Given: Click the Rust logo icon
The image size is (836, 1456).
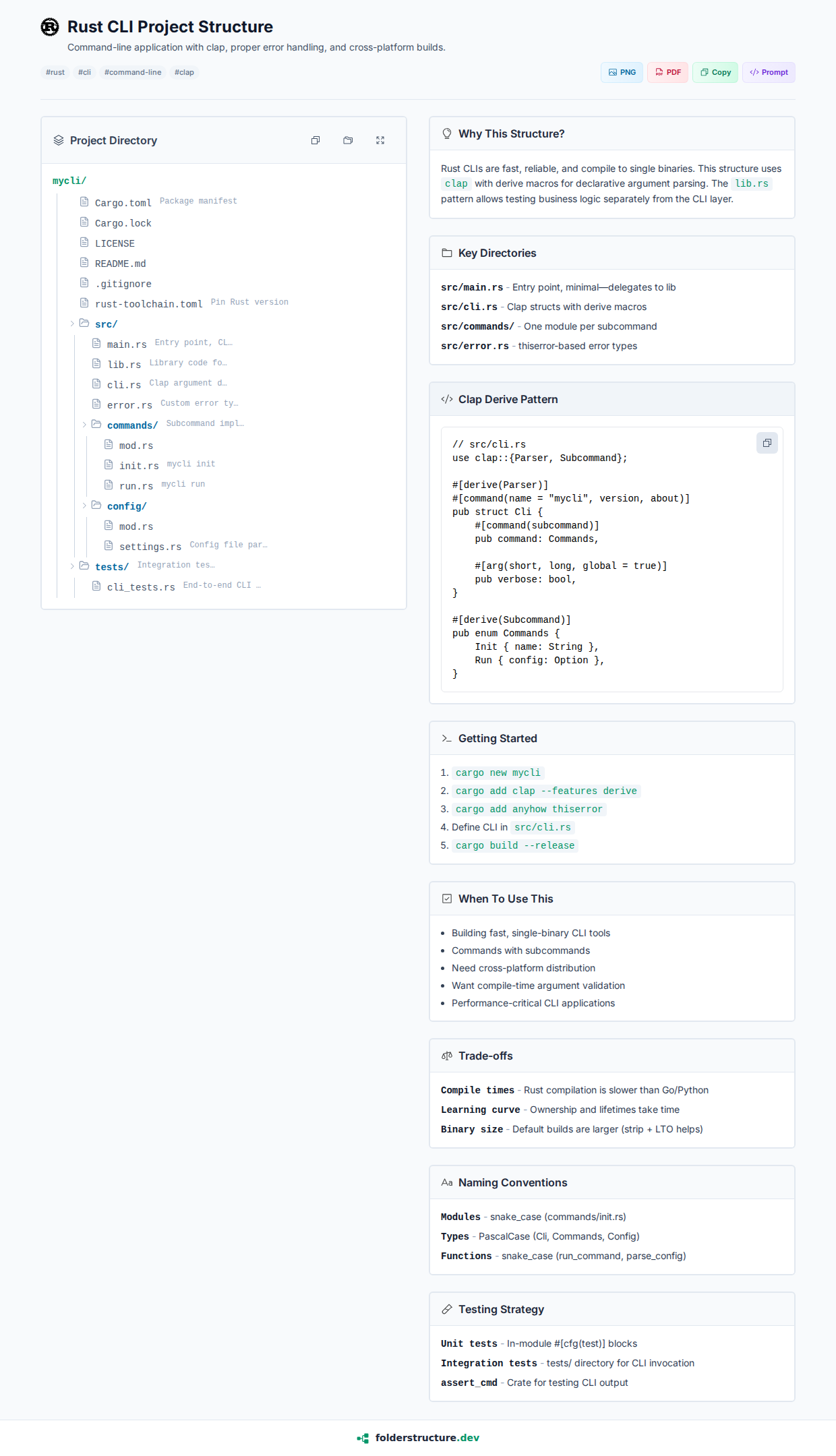Looking at the screenshot, I should tap(50, 27).
